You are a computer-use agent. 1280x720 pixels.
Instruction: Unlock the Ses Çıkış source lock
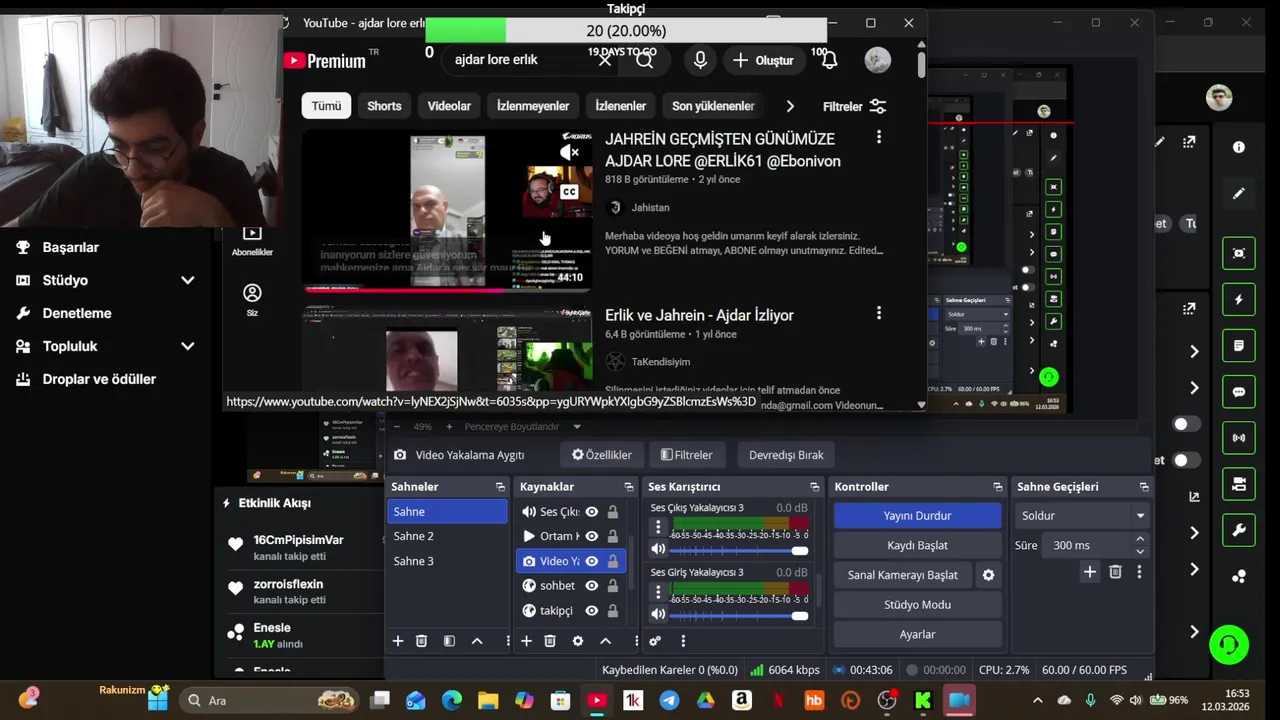coord(613,511)
